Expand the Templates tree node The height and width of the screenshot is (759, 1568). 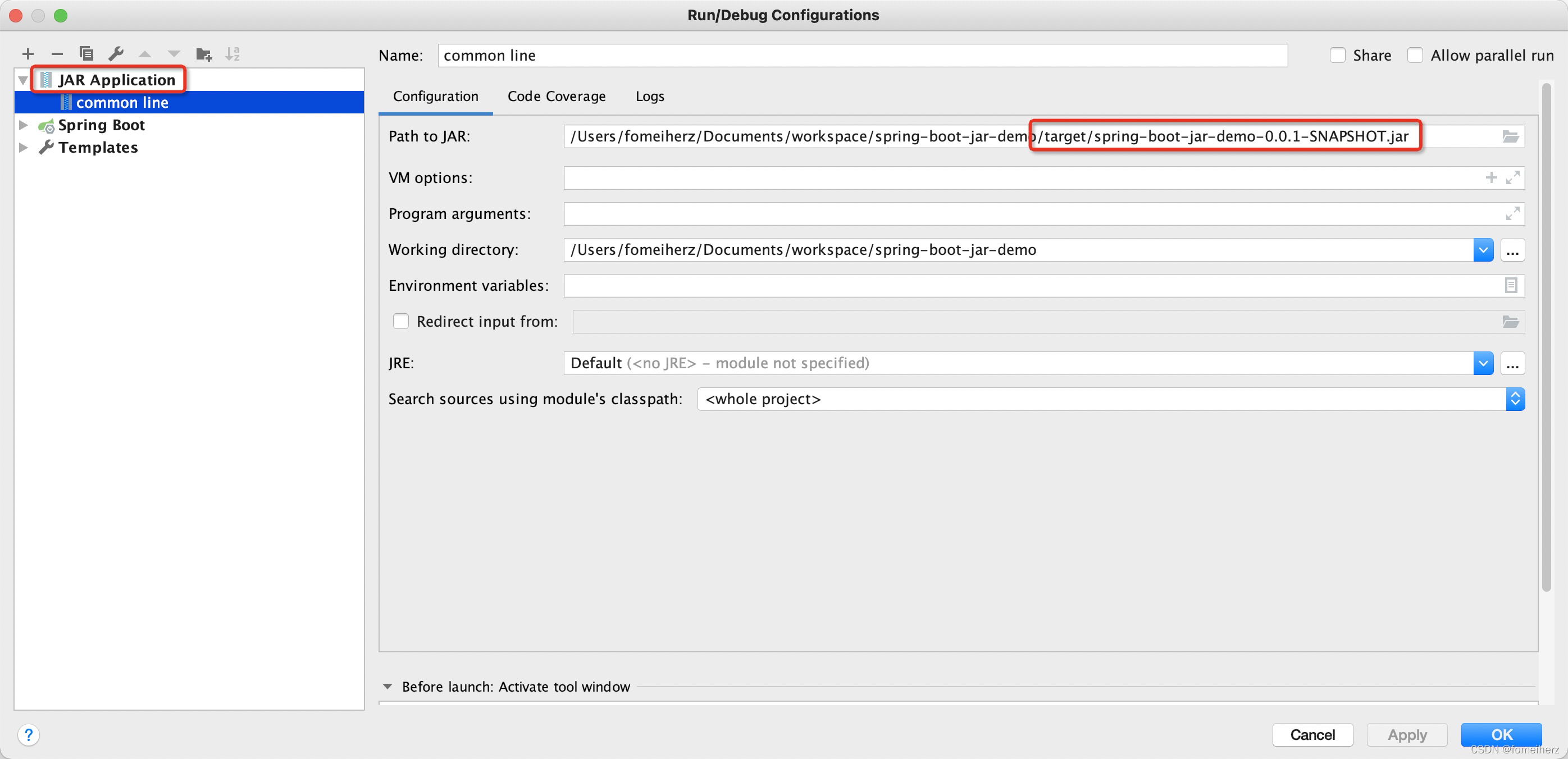tap(23, 148)
